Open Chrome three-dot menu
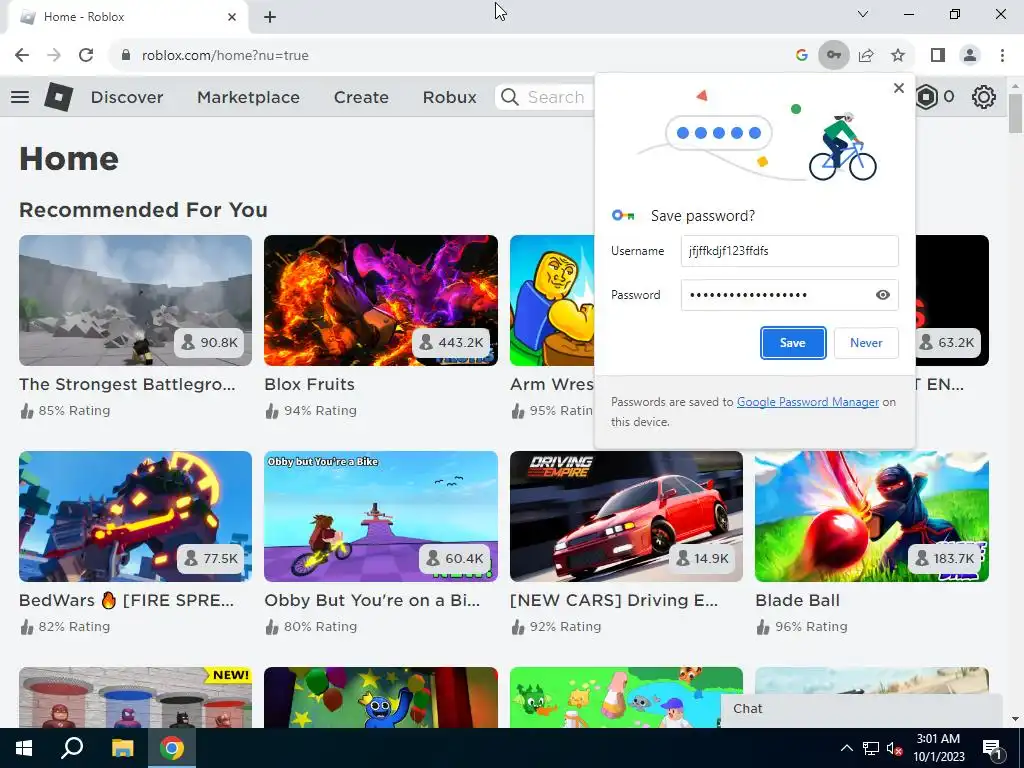The height and width of the screenshot is (768, 1024). (x=1002, y=56)
